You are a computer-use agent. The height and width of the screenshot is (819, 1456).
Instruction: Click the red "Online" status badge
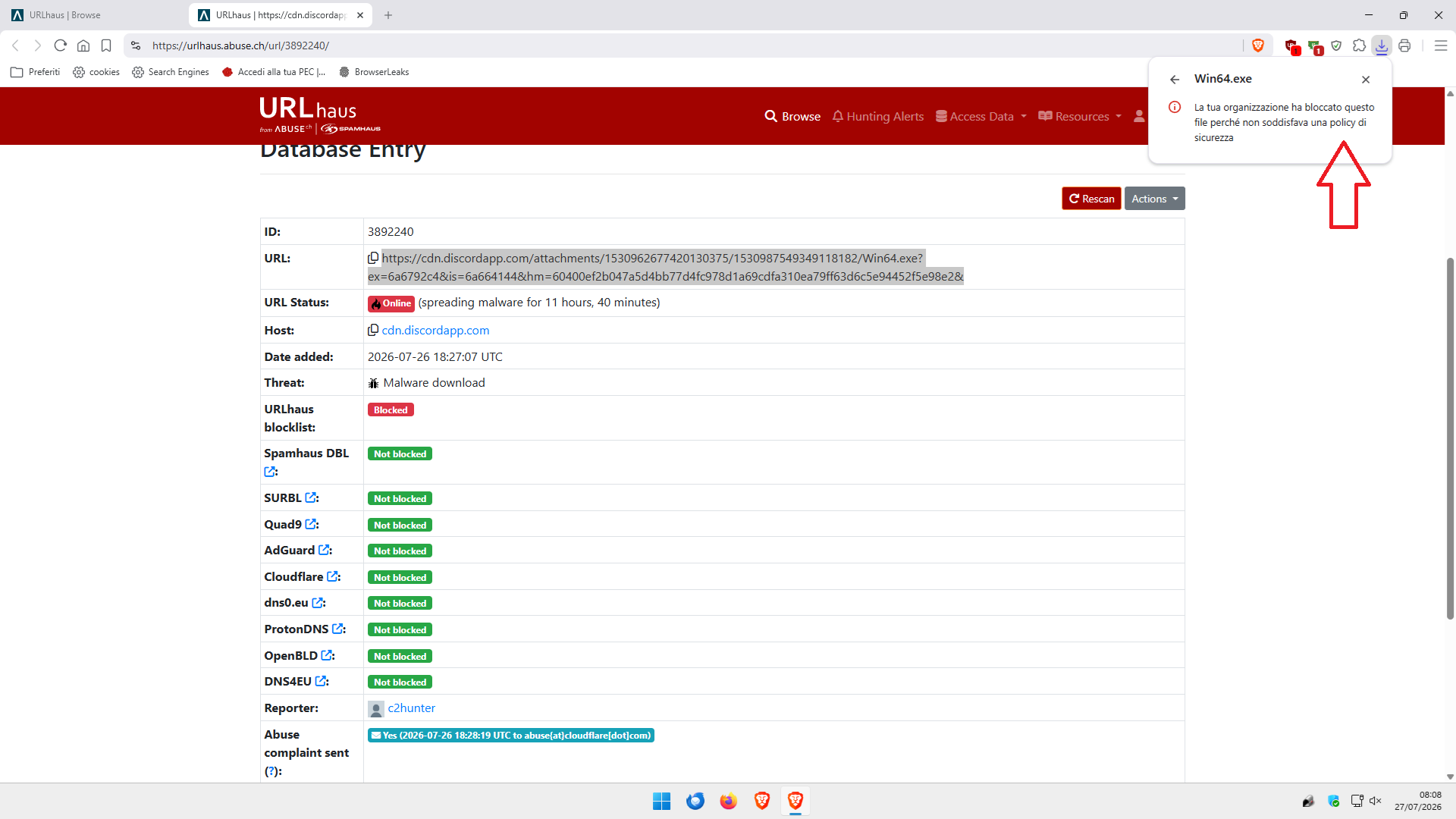click(391, 303)
